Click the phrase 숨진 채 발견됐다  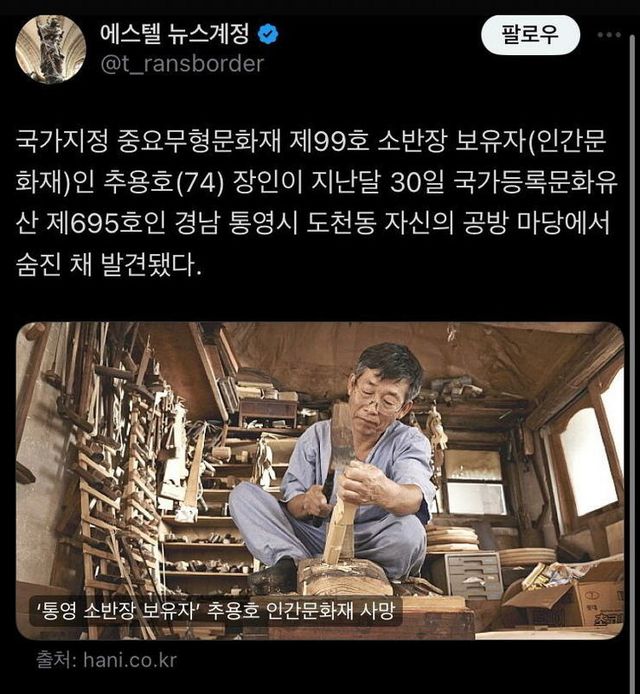click(109, 264)
